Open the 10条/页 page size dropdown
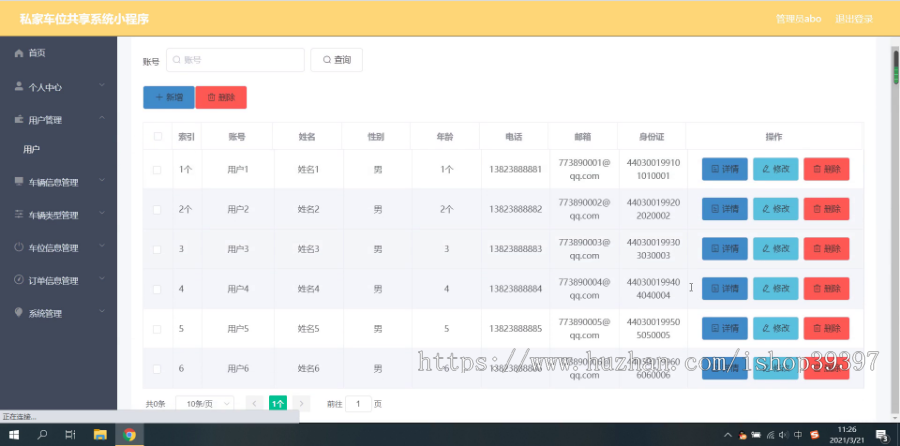Image resolution: width=900 pixels, height=446 pixels. [204, 404]
